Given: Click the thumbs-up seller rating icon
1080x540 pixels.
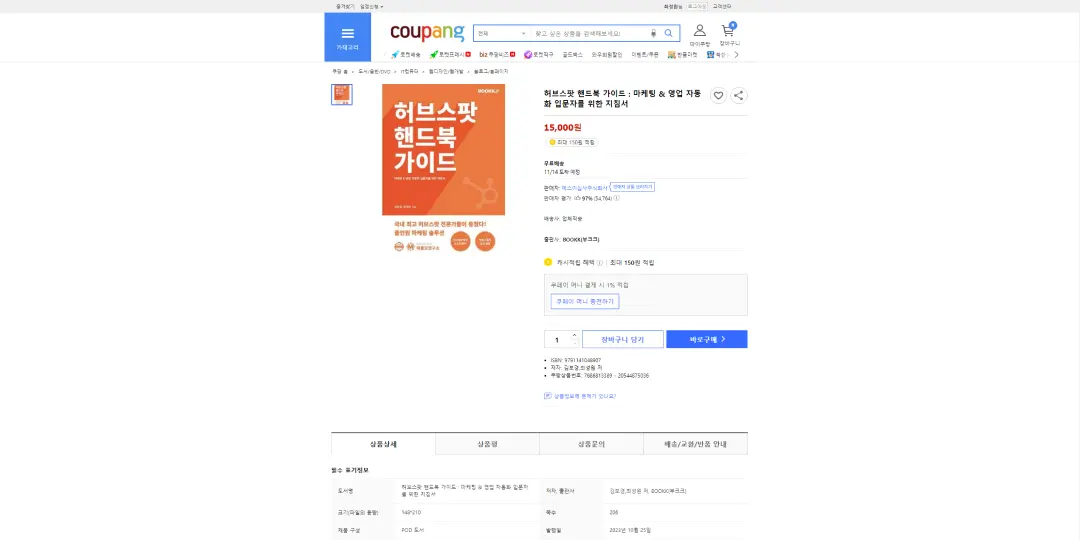Looking at the screenshot, I should pyautogui.click(x=577, y=198).
